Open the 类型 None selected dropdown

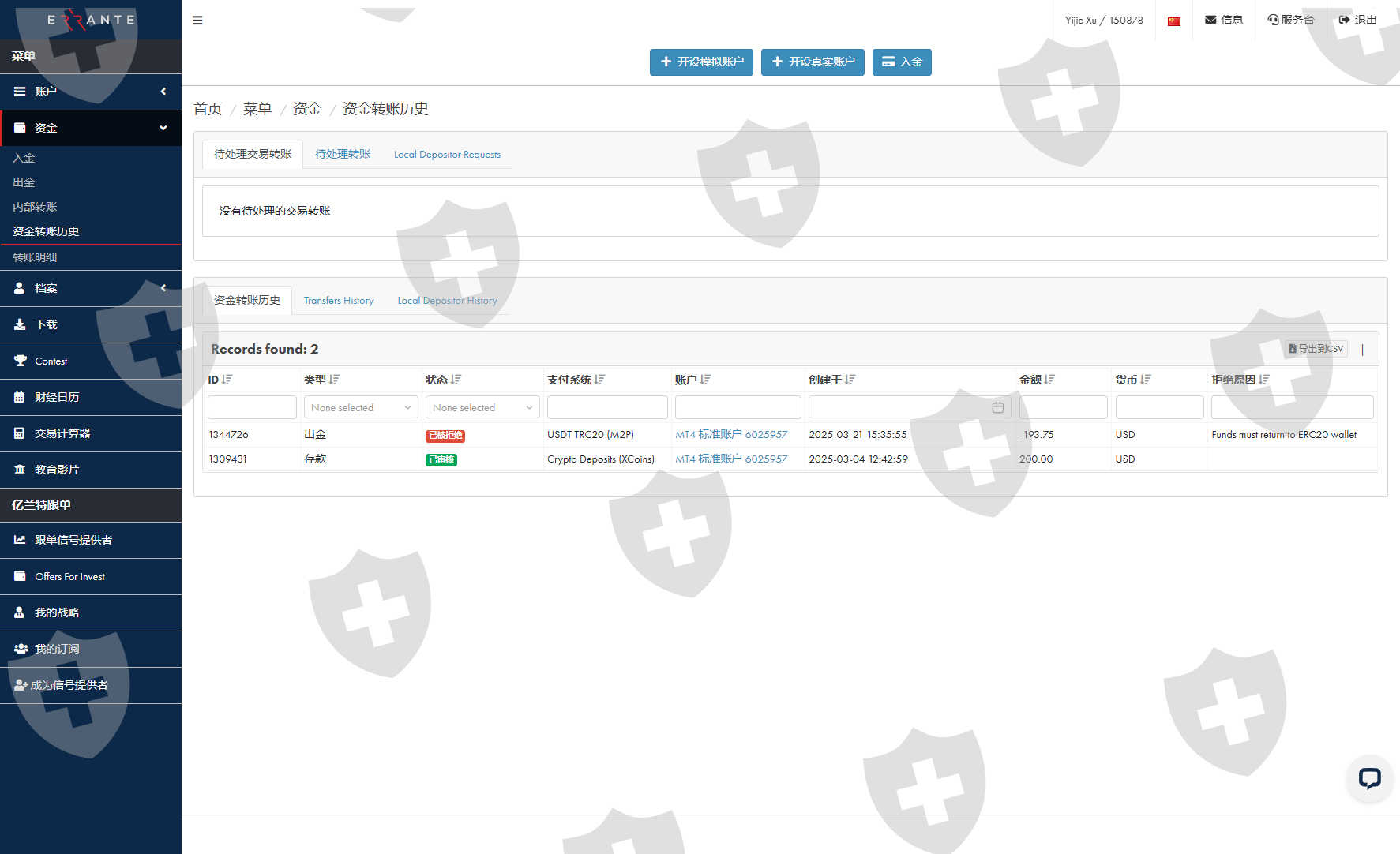(x=361, y=407)
